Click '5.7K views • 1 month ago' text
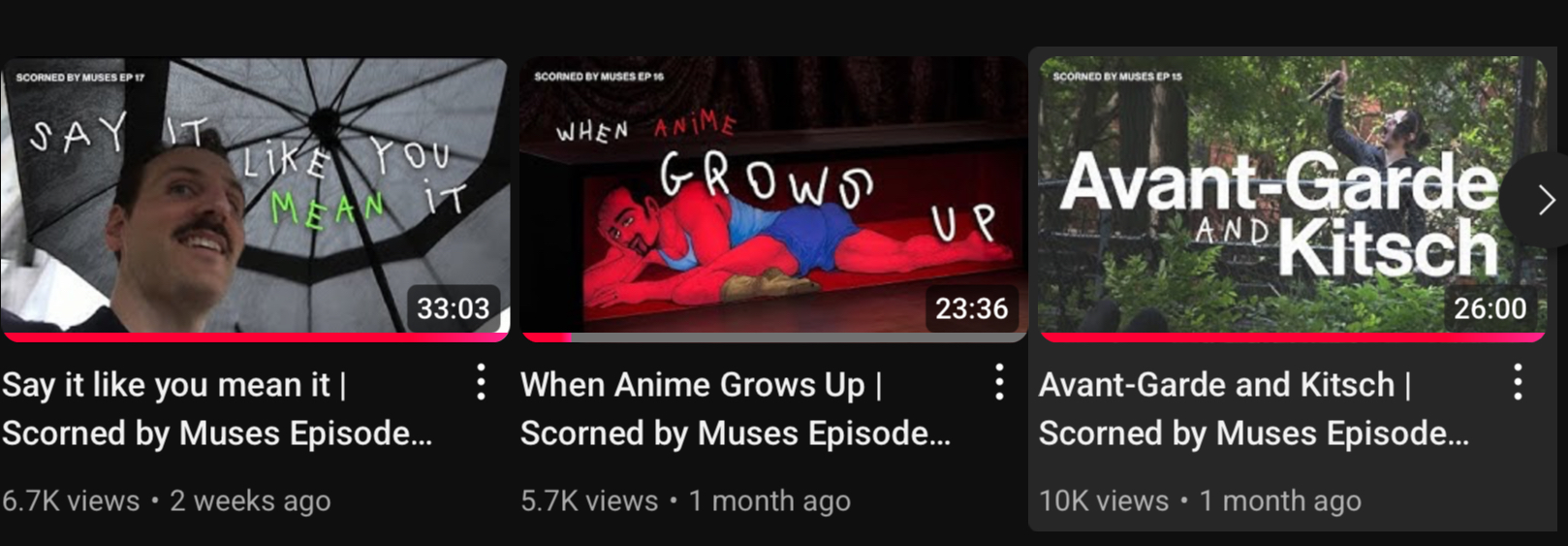Viewport: 1568px width, 546px height. 685,500
